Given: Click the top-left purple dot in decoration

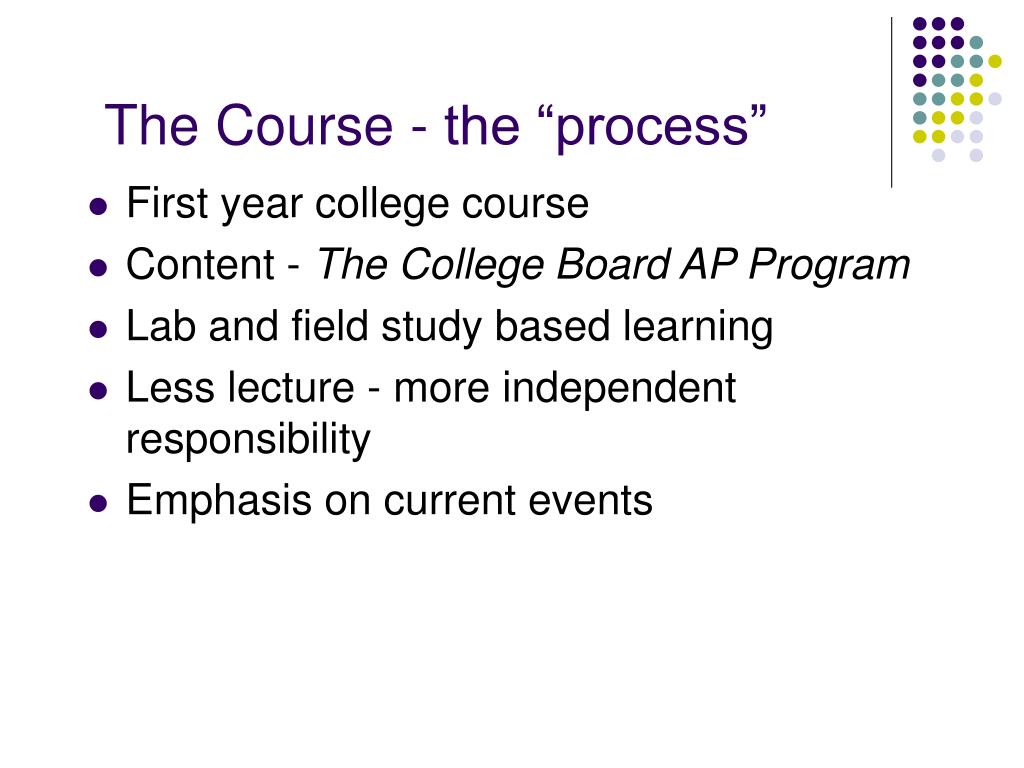Looking at the screenshot, I should click(x=920, y=24).
